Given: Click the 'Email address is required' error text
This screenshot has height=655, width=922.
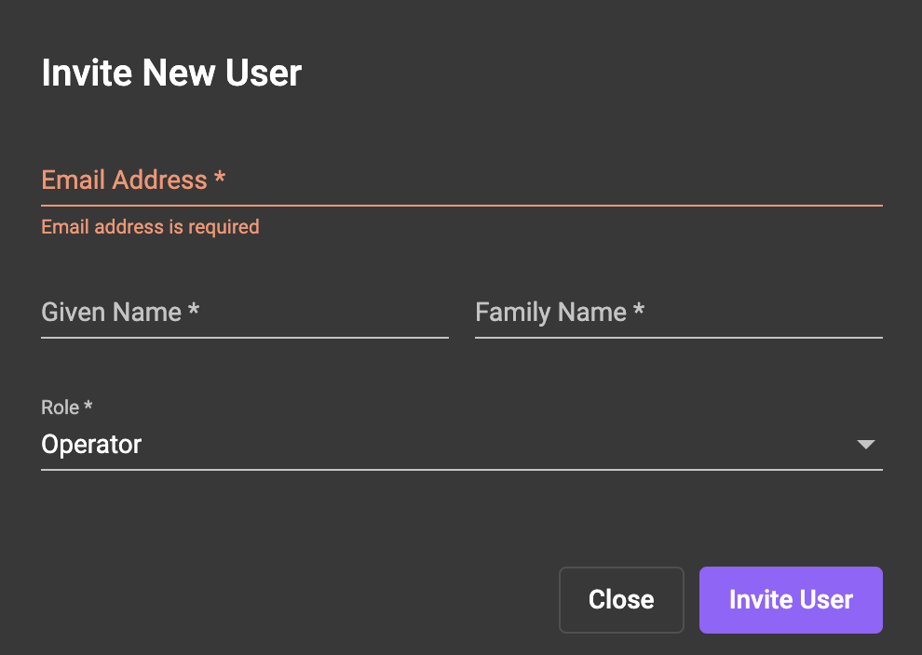Looking at the screenshot, I should [x=149, y=227].
